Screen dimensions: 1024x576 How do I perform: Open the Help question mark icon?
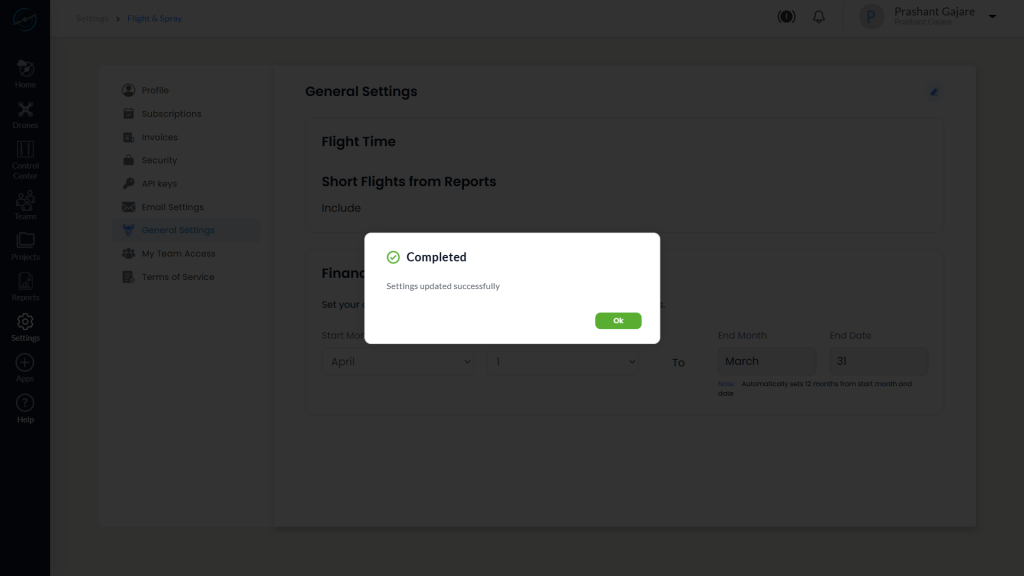25,403
